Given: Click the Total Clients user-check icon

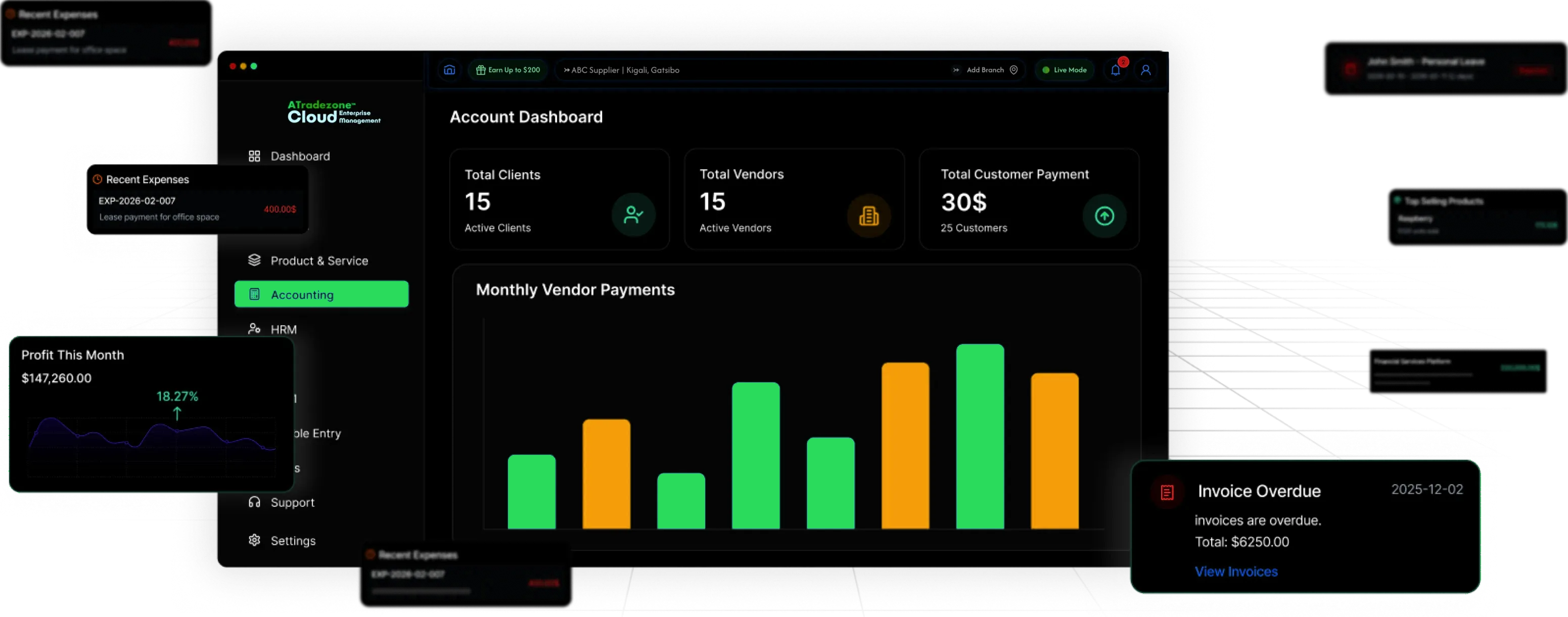Looking at the screenshot, I should [x=633, y=214].
